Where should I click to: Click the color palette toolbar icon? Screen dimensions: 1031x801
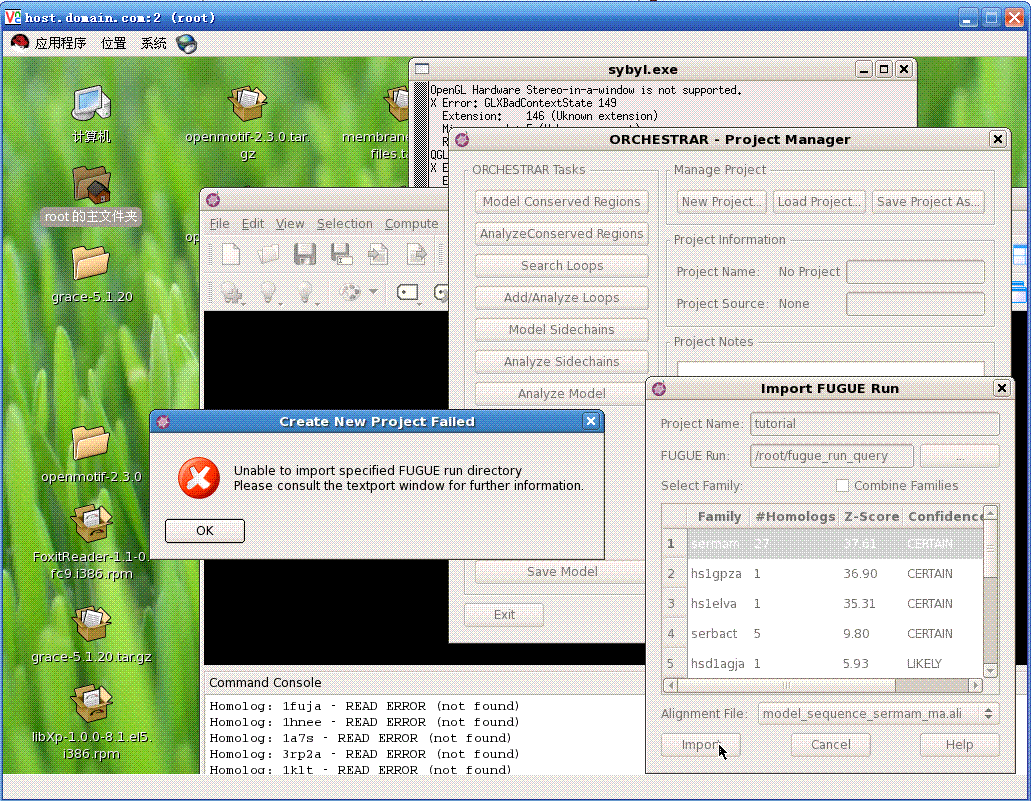click(350, 291)
